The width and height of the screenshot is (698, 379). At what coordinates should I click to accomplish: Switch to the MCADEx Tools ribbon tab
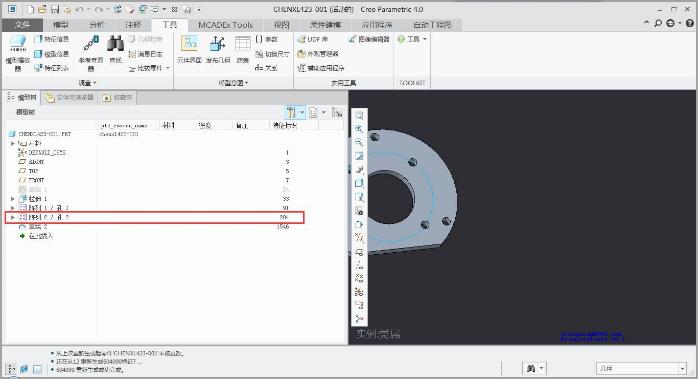click(225, 25)
